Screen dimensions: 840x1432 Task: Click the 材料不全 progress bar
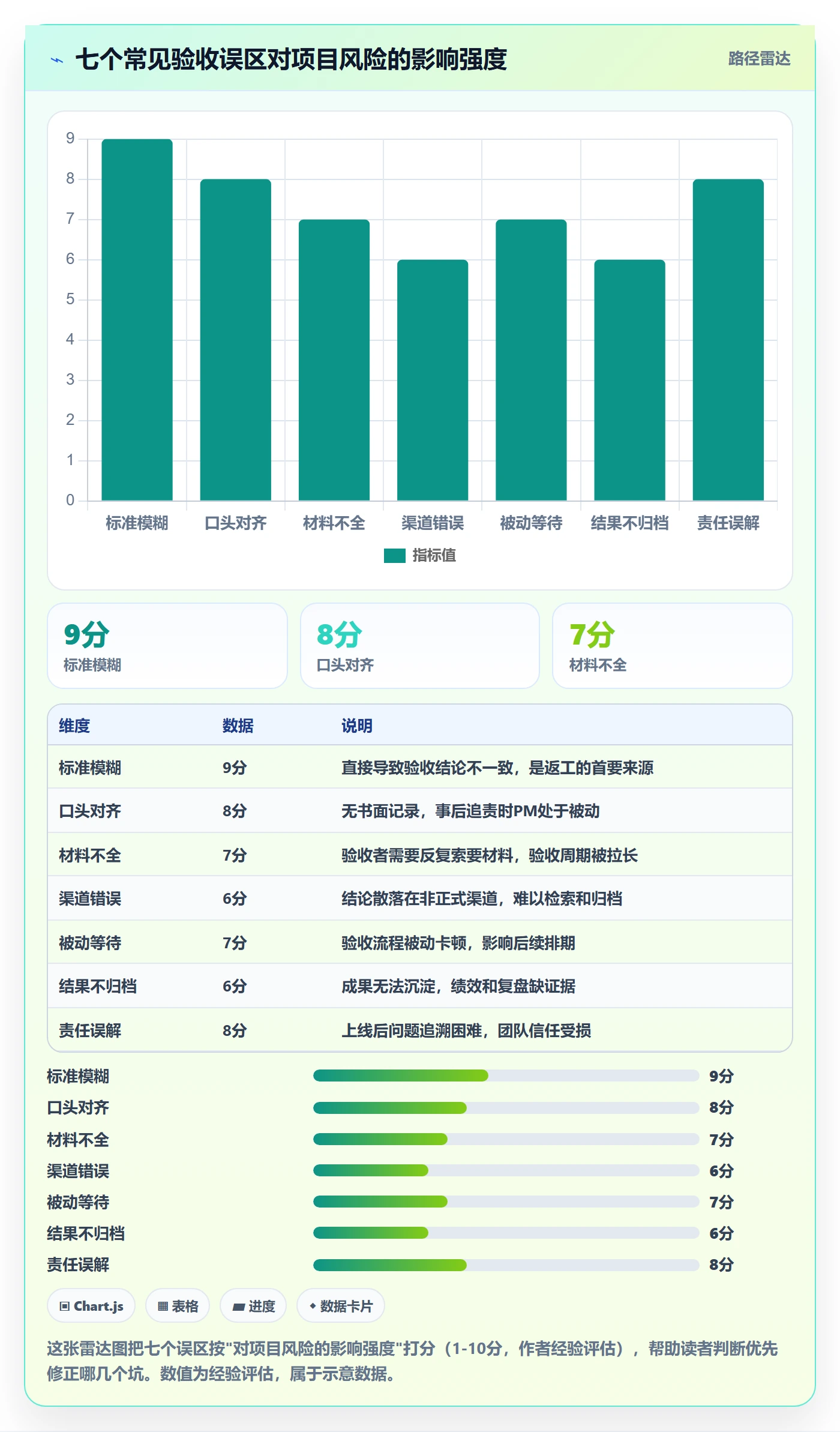point(506,1139)
